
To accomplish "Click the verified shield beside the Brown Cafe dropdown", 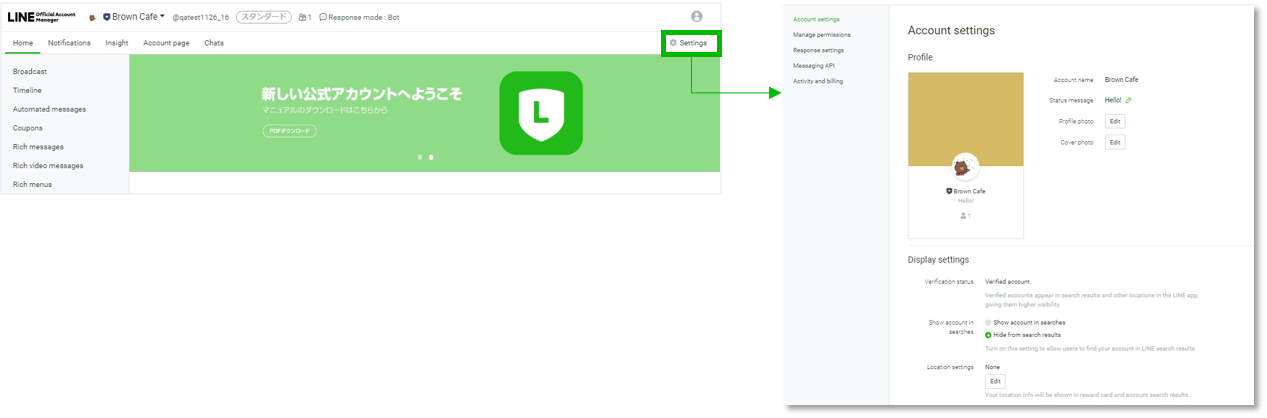I will pyautogui.click(x=107, y=17).
